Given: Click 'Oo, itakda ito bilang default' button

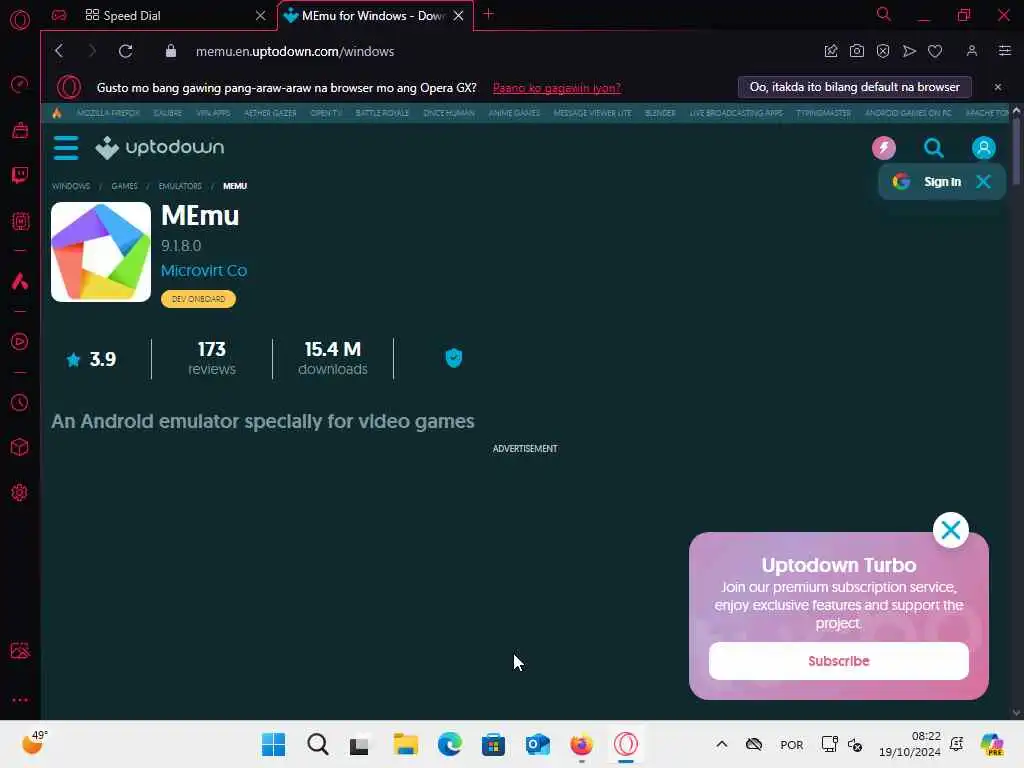Looking at the screenshot, I should (855, 87).
